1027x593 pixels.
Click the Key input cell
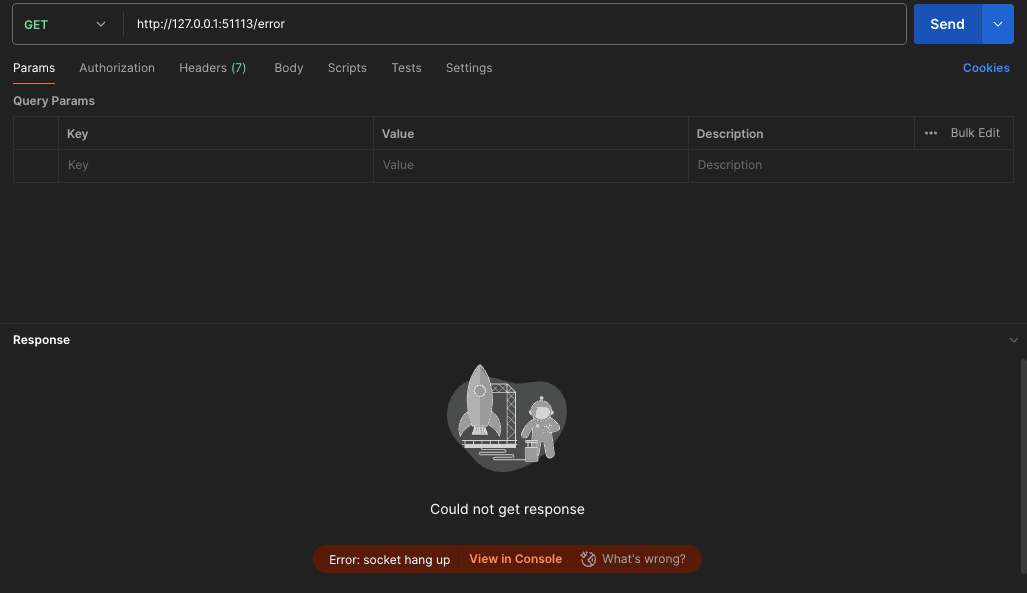(x=216, y=165)
